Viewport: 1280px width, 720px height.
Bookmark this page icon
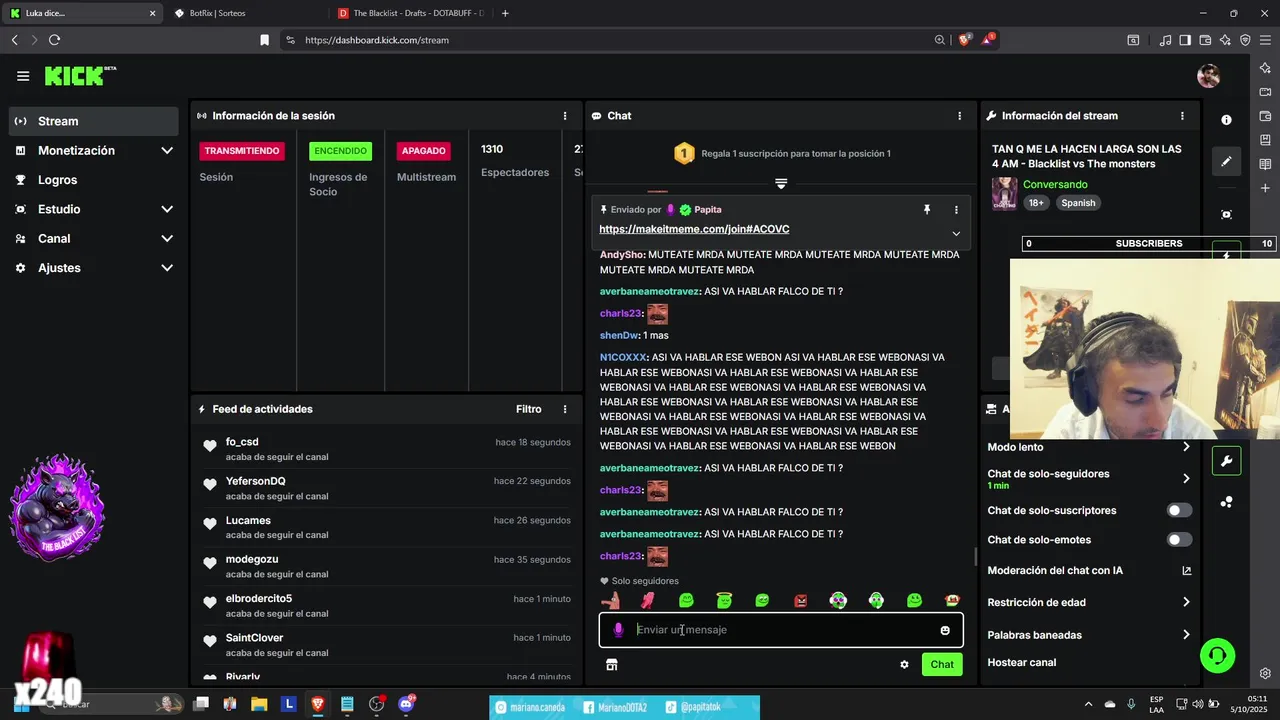click(264, 40)
